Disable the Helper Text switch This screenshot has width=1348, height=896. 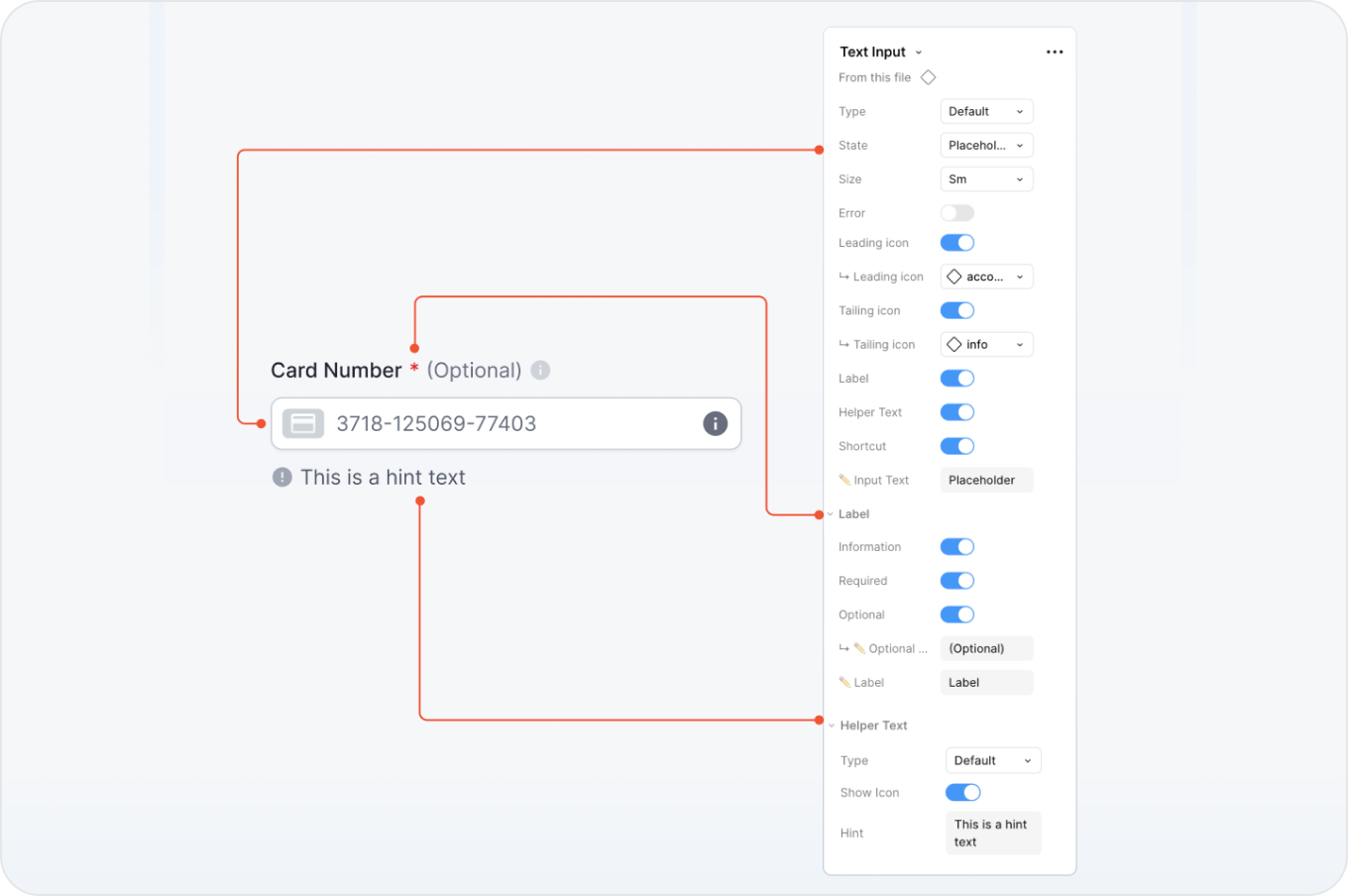(x=957, y=412)
